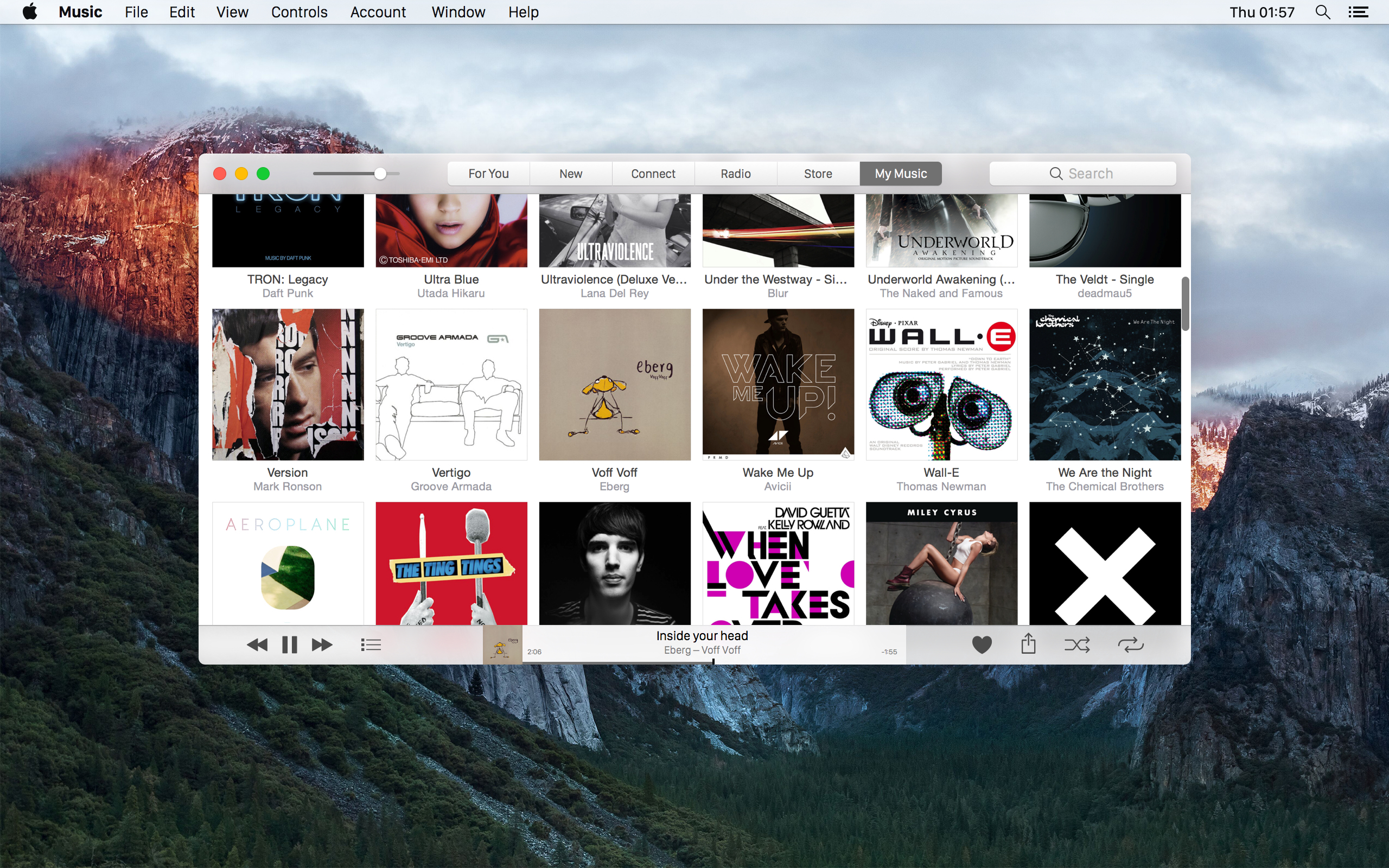Open the Account menu
Screen dimensions: 1389x868
(x=378, y=12)
